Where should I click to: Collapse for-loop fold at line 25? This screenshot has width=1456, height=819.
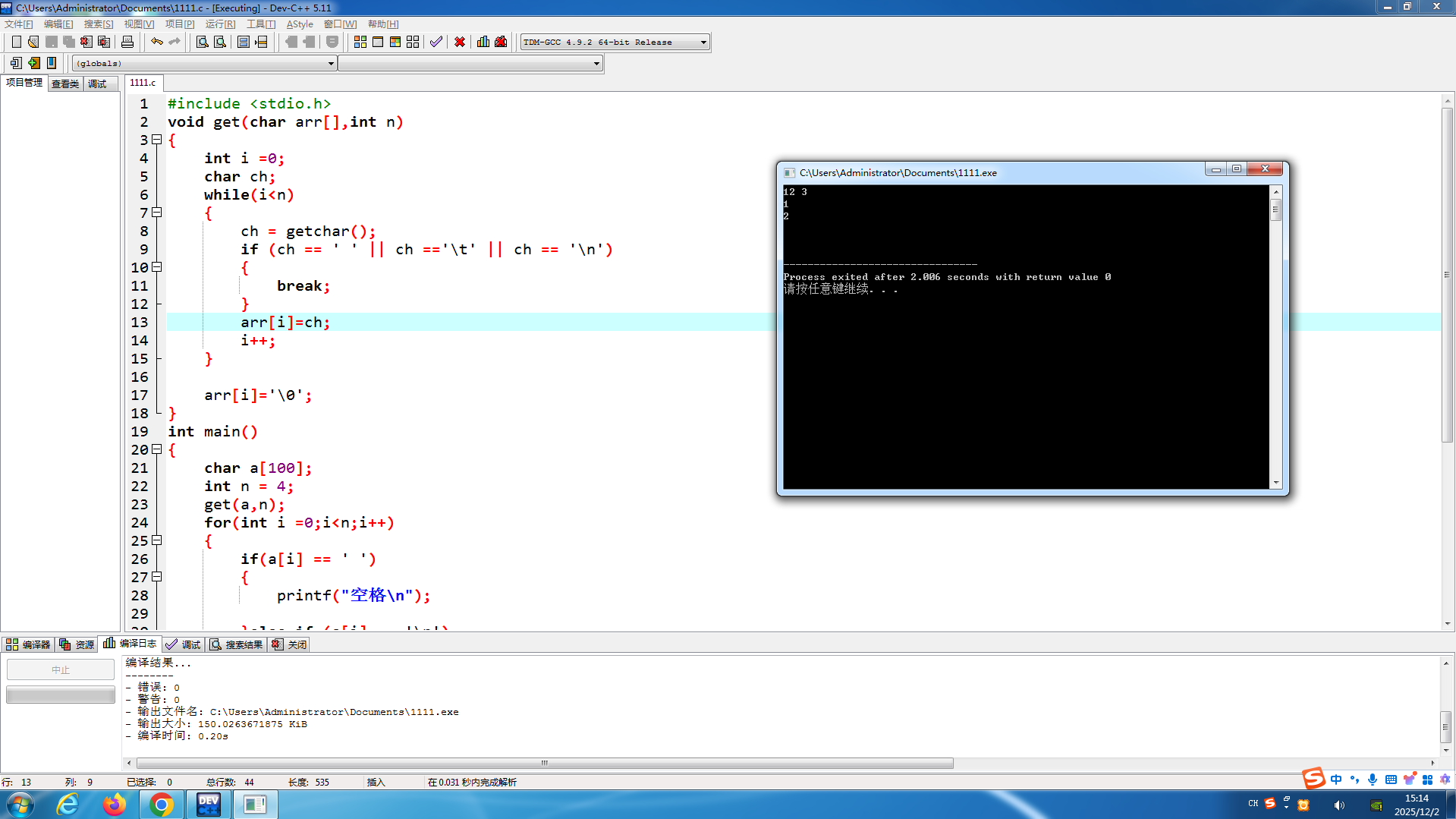157,540
